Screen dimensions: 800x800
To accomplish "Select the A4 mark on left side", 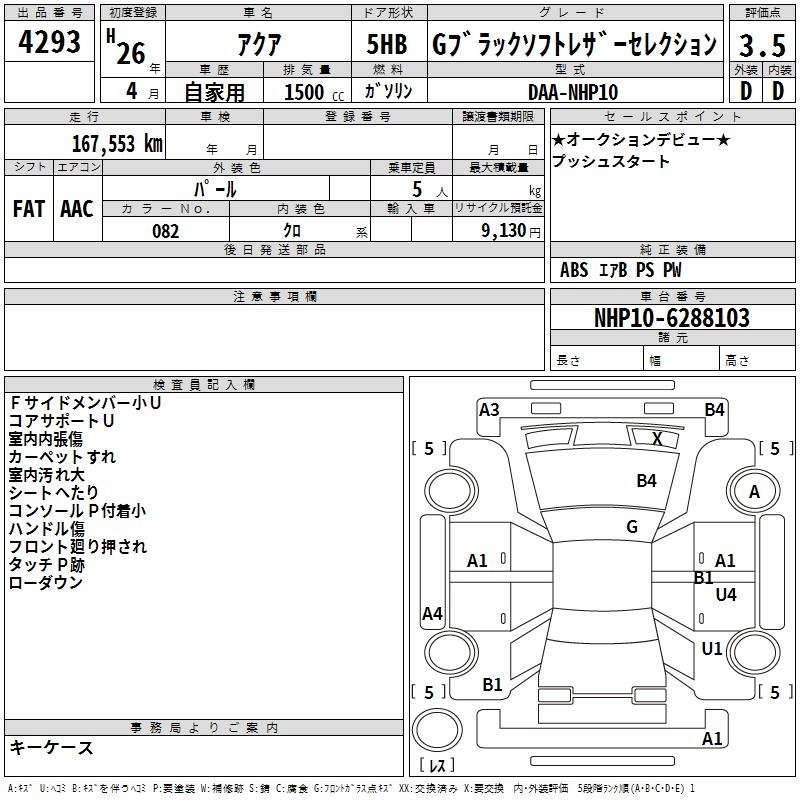I will coord(432,614).
